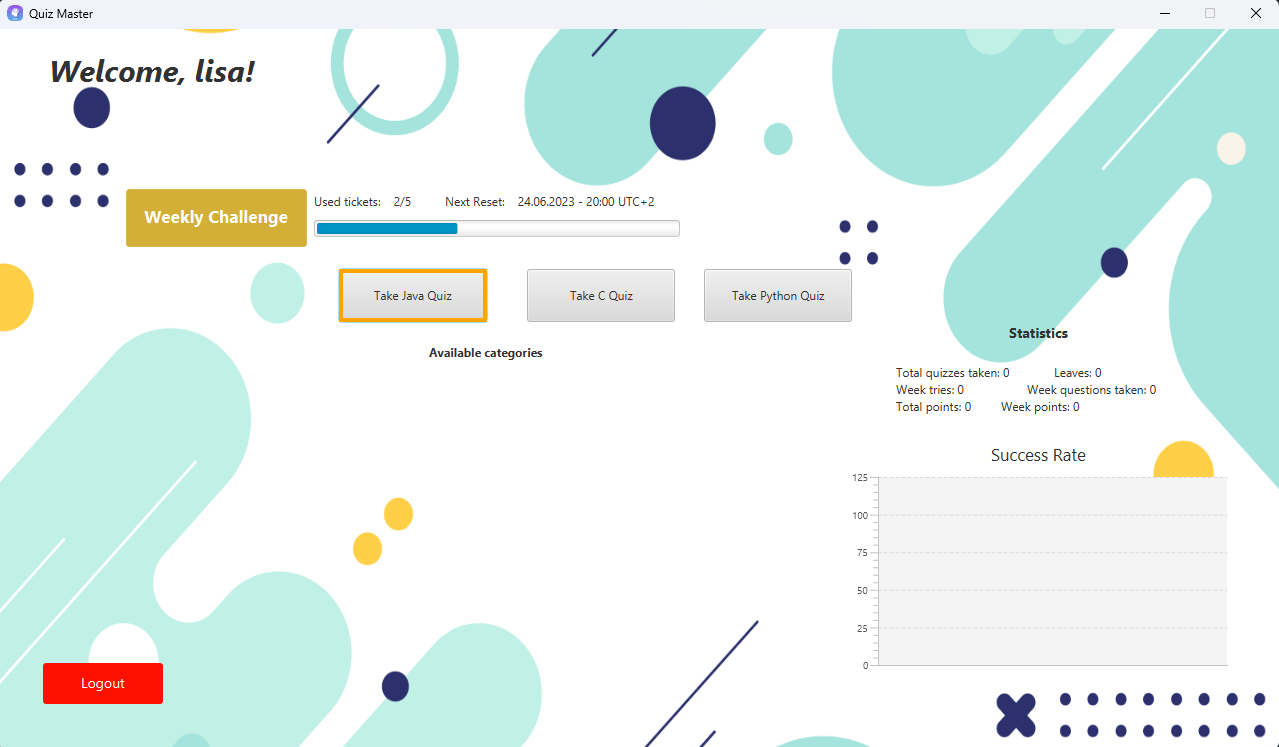
Task: Click the Week points statistic
Action: [x=1041, y=407]
